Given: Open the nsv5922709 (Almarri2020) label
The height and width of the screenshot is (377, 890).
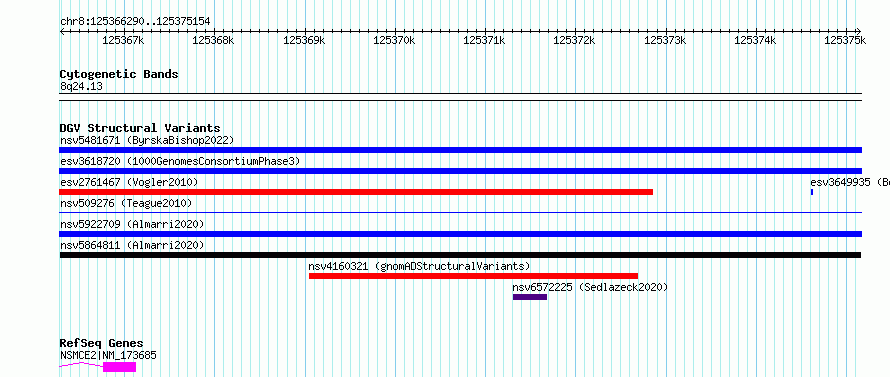Looking at the screenshot, I should 132,224.
